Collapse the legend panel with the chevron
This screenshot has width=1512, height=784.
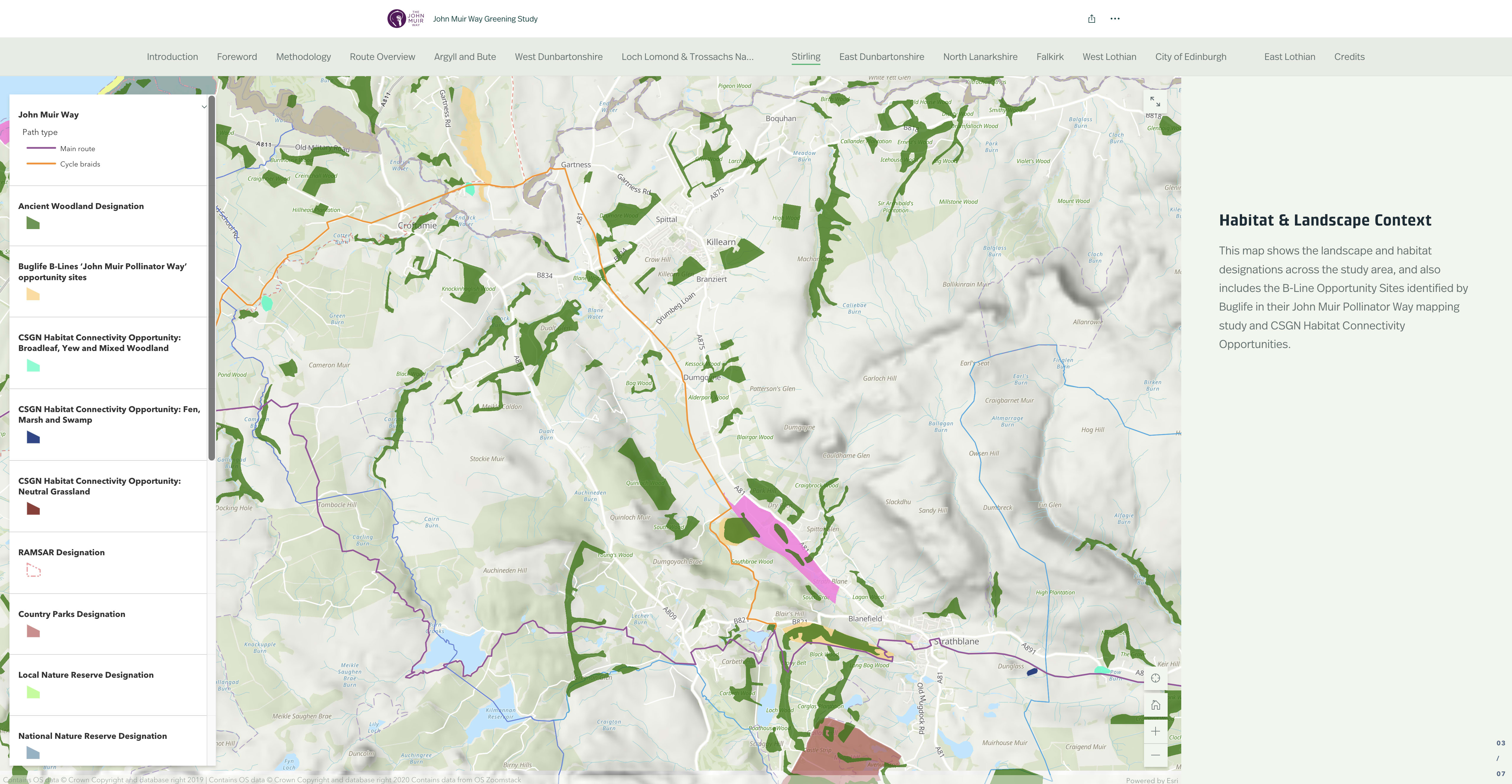tap(204, 107)
